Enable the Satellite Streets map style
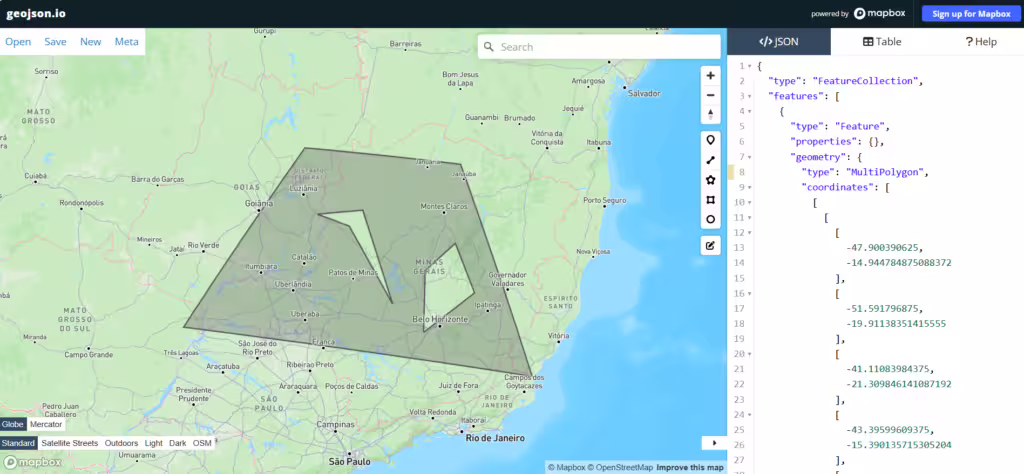 (70, 443)
